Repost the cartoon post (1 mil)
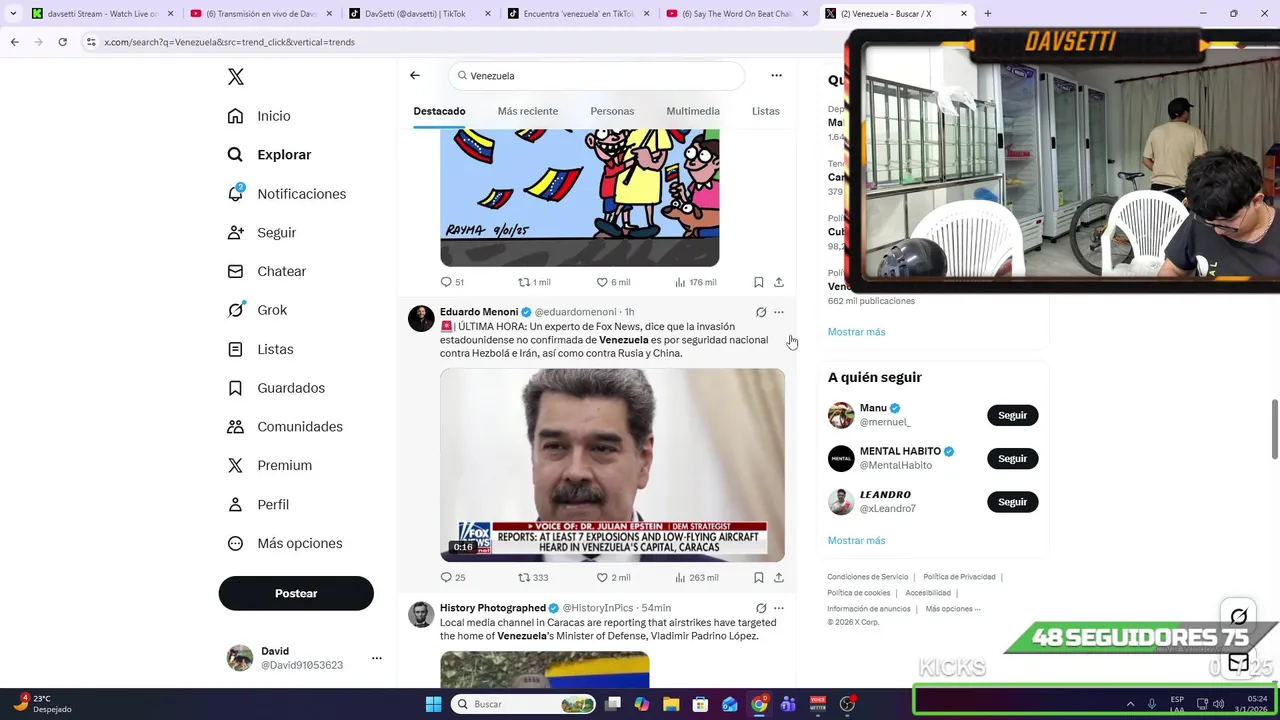Screen dimensions: 1280x720 click(x=533, y=282)
